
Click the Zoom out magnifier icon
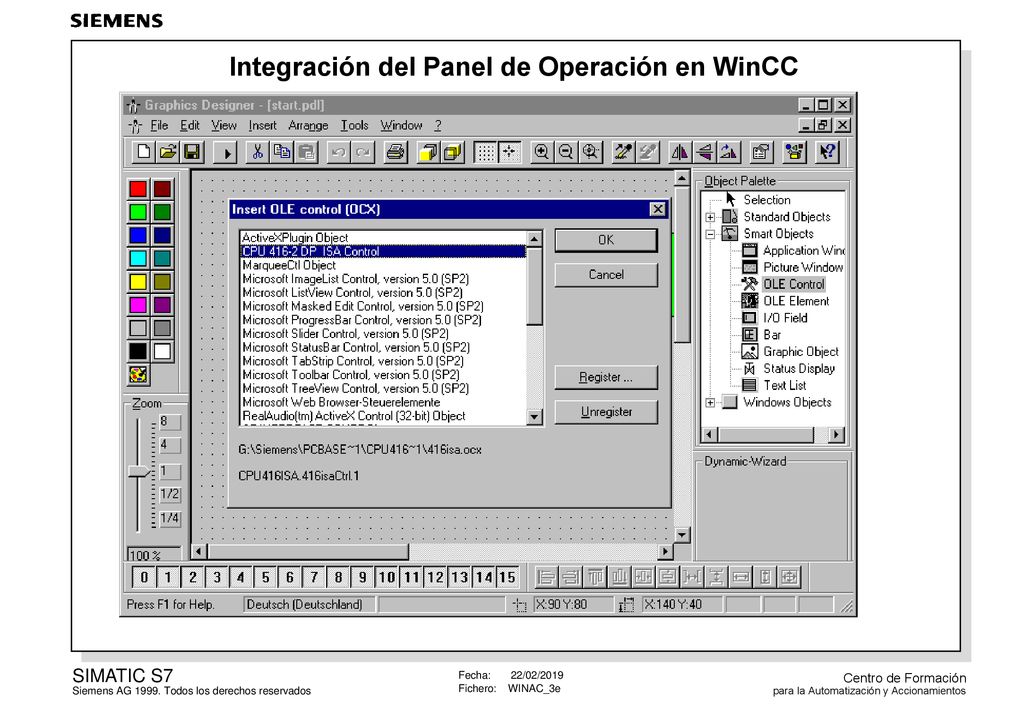[x=566, y=152]
